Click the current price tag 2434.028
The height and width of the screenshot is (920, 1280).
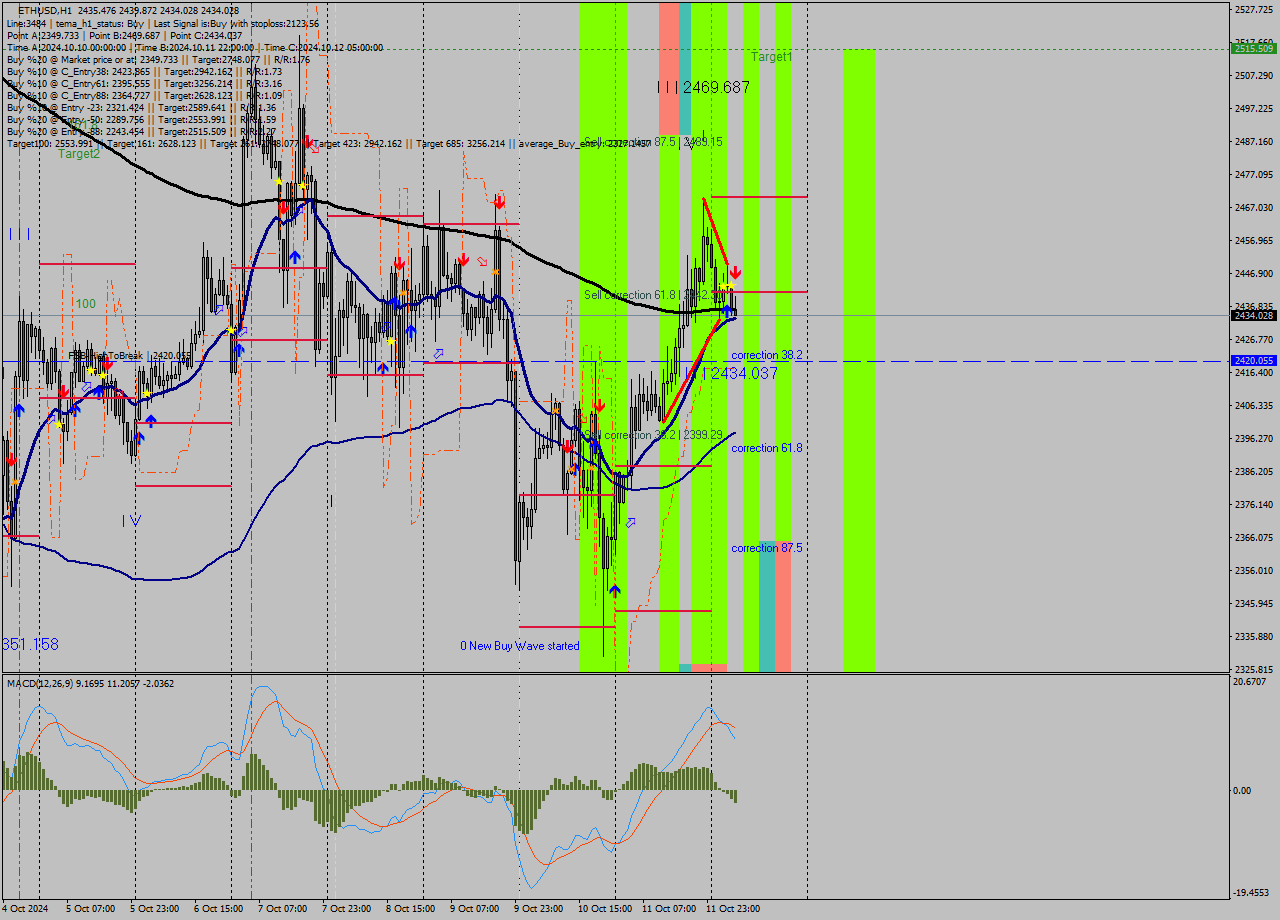pos(1253,315)
